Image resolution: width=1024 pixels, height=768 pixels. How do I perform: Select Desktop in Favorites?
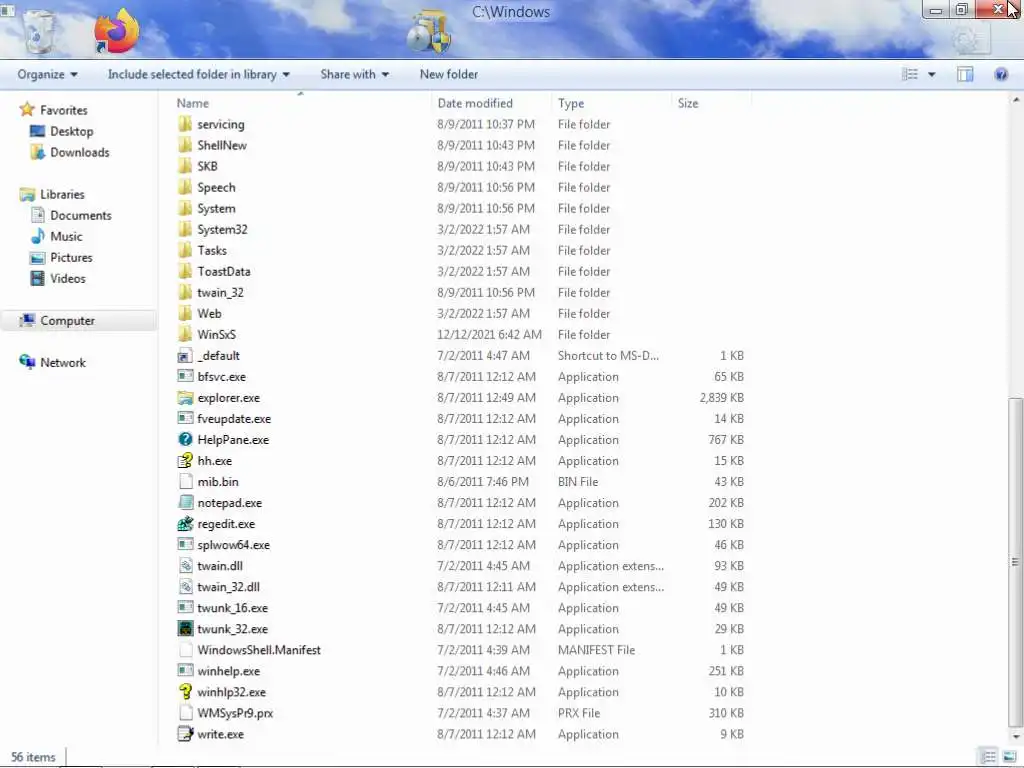click(72, 131)
